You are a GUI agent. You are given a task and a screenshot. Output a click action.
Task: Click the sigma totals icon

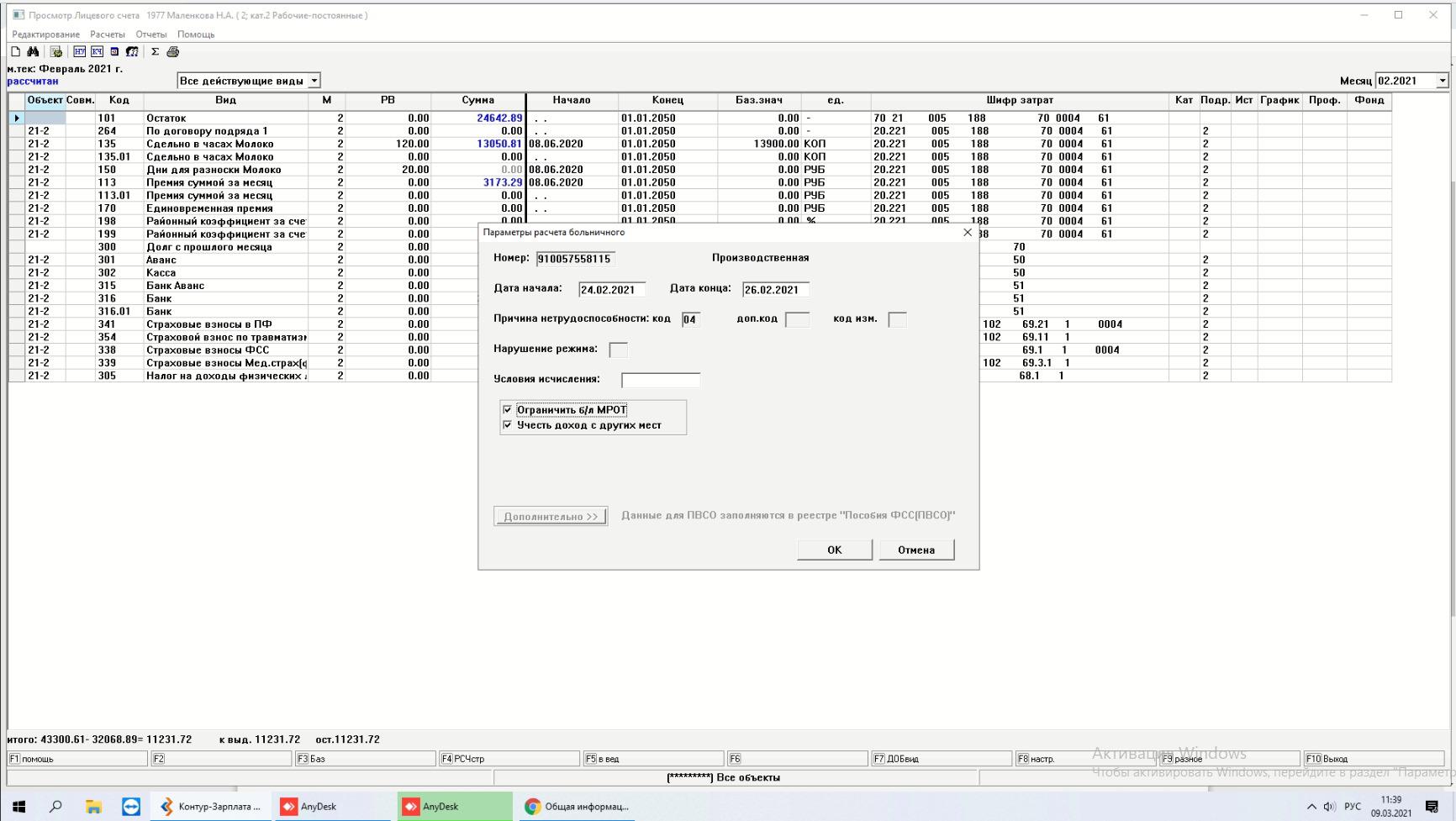[x=156, y=52]
